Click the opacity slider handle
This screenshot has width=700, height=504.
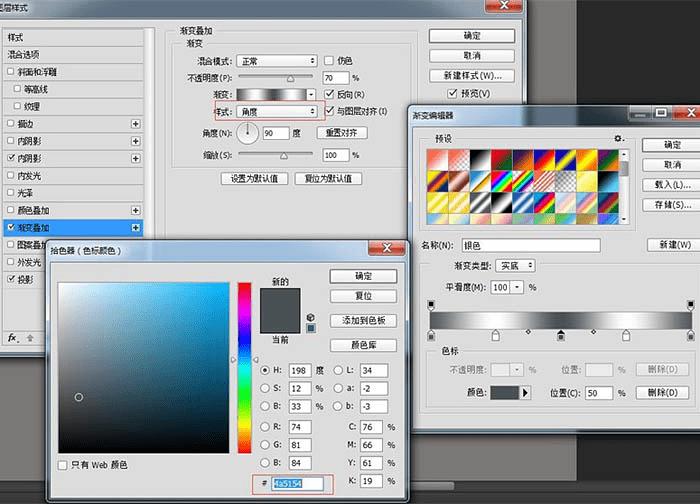(x=291, y=79)
